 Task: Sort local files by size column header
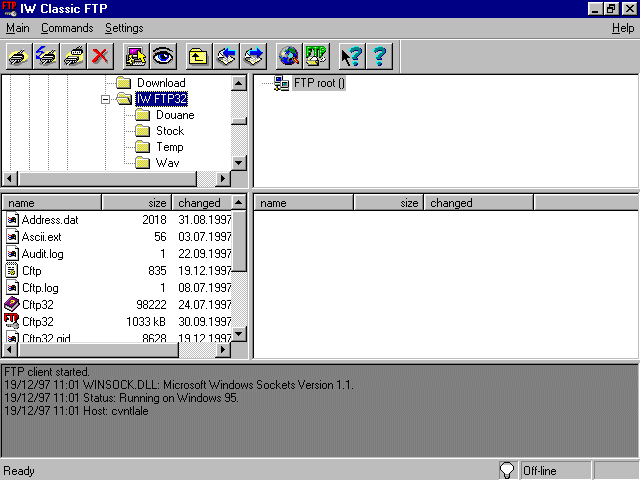coord(137,203)
